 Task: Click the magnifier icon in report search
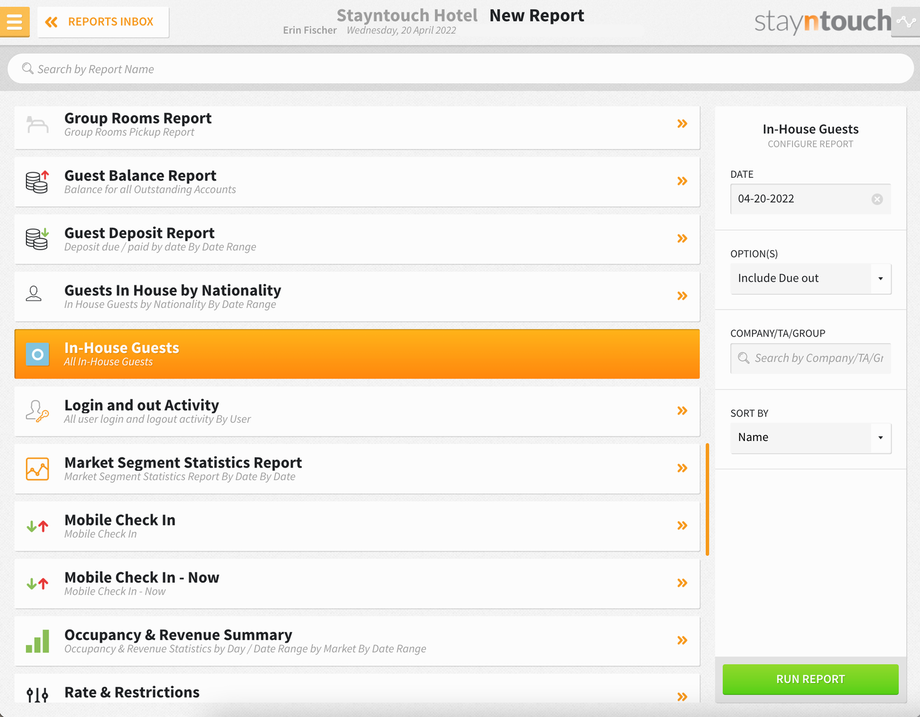pyautogui.click(x=27, y=69)
